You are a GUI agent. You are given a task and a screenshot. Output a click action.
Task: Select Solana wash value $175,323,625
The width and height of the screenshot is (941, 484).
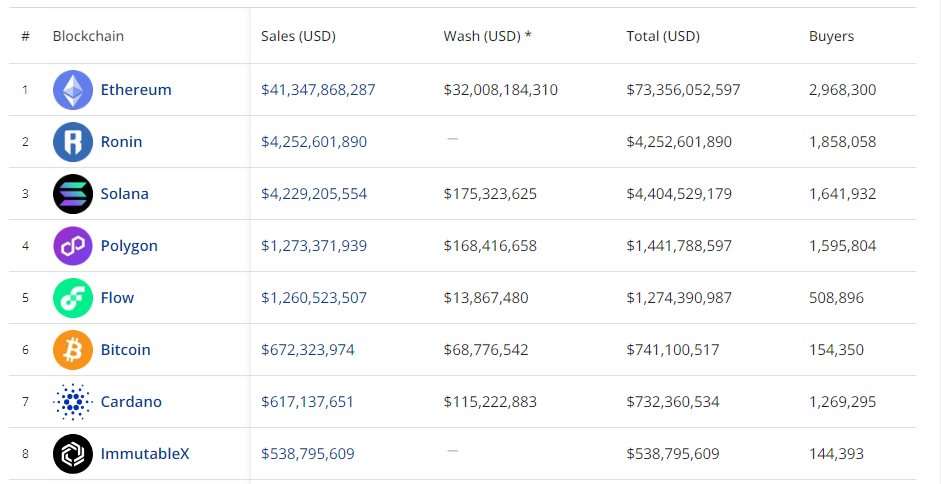[490, 194]
